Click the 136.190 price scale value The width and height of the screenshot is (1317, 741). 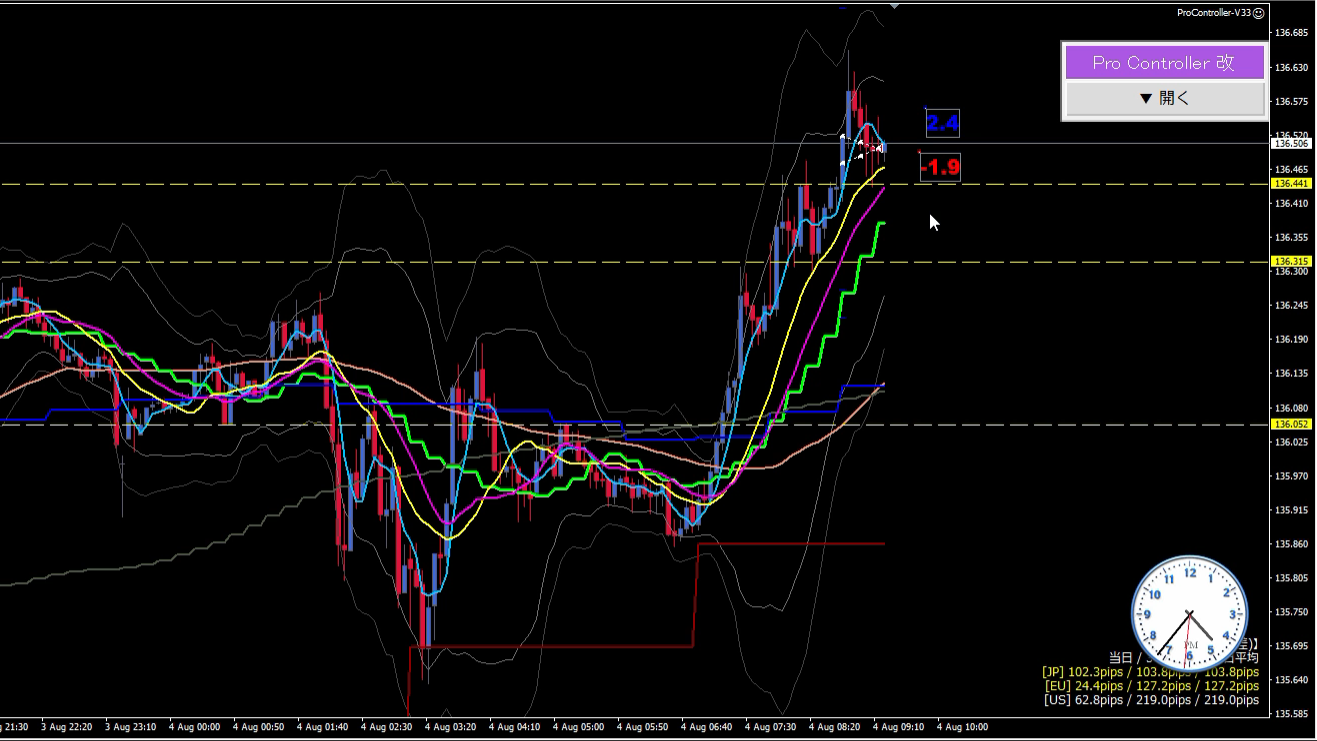pos(1292,339)
